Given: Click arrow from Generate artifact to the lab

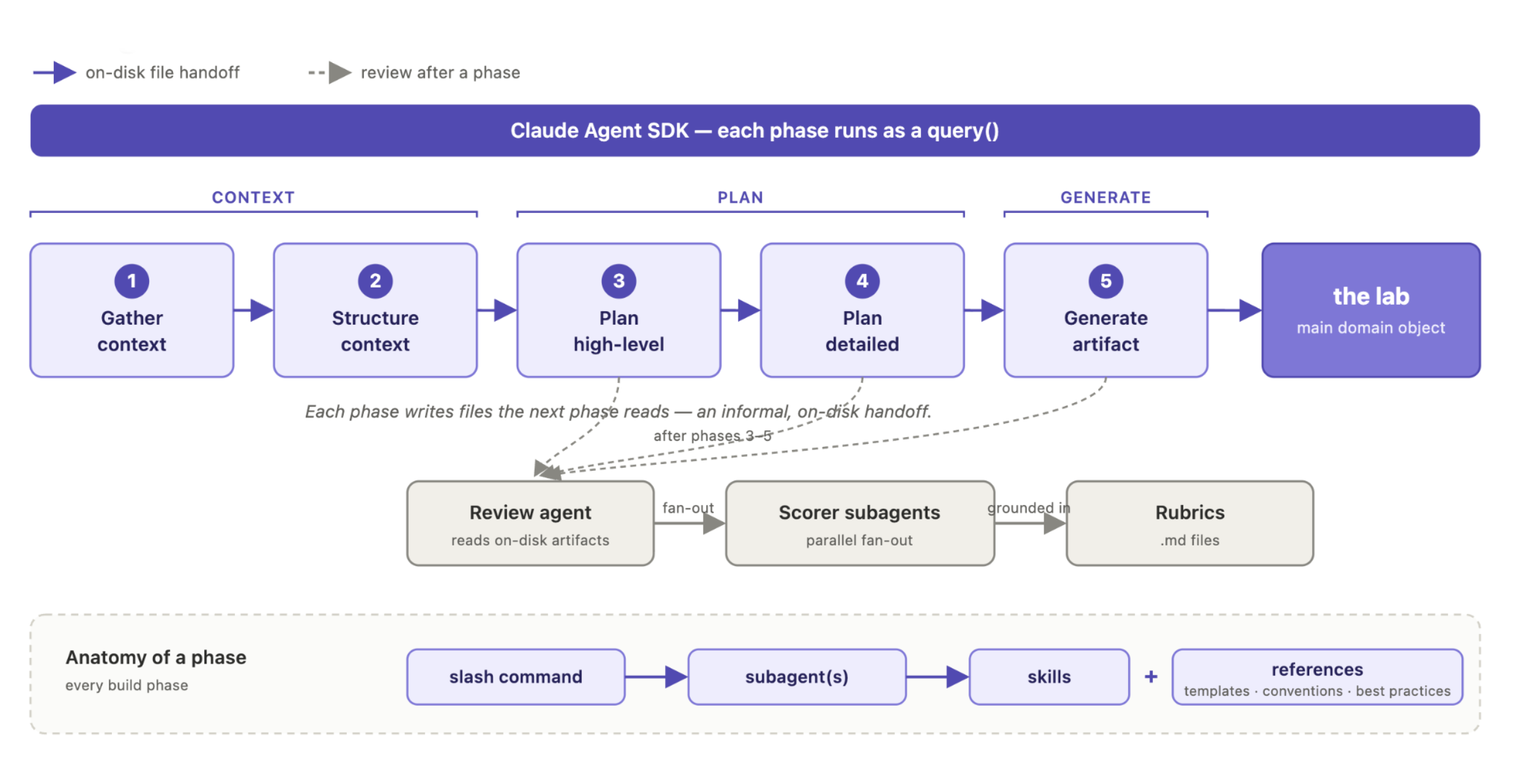Looking at the screenshot, I should (1235, 310).
